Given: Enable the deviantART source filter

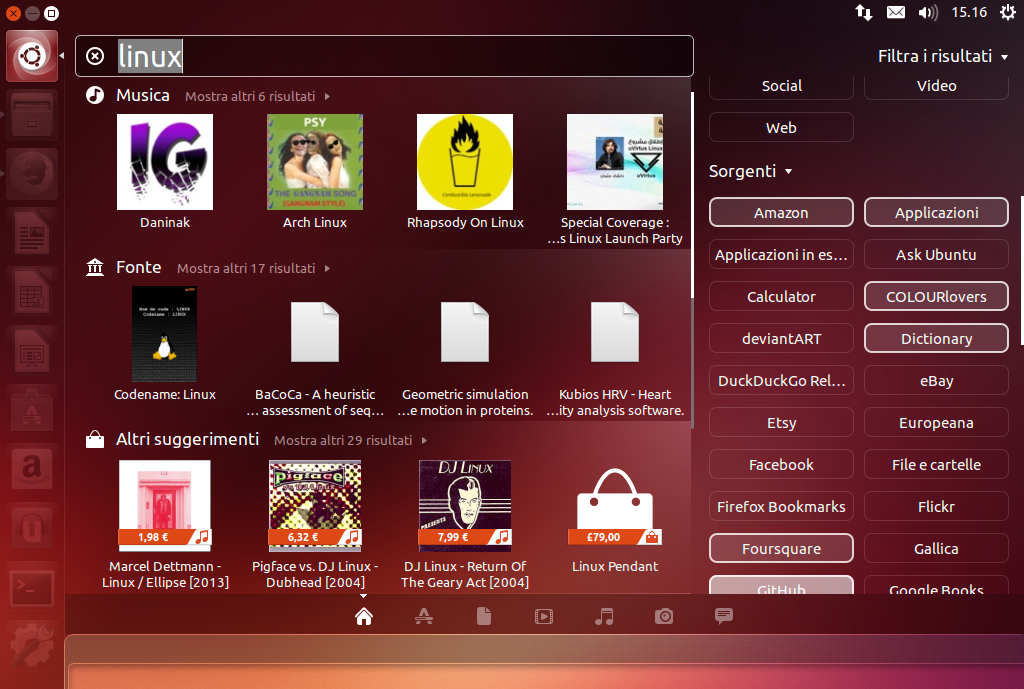Looking at the screenshot, I should click(x=781, y=338).
